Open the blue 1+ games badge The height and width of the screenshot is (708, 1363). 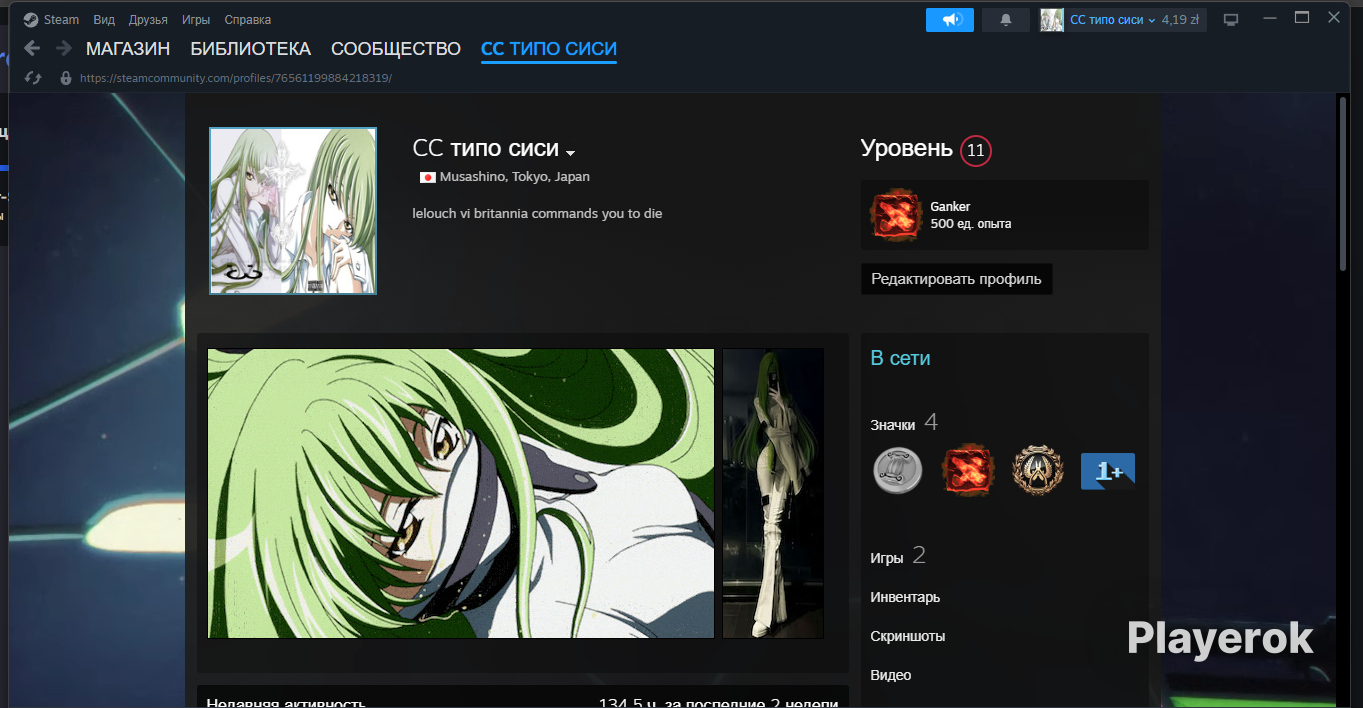coord(1108,471)
